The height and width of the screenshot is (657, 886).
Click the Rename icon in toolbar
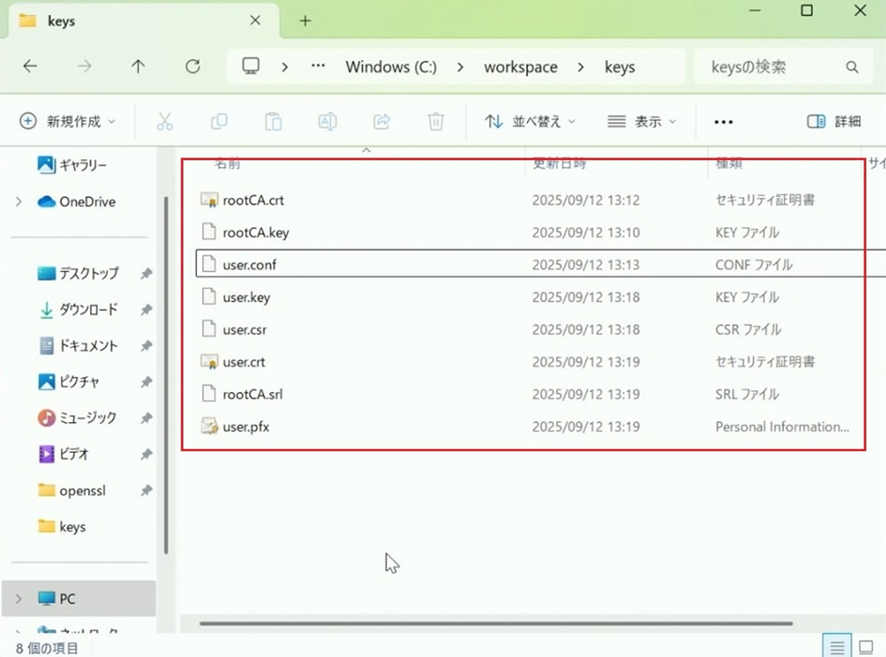(327, 121)
